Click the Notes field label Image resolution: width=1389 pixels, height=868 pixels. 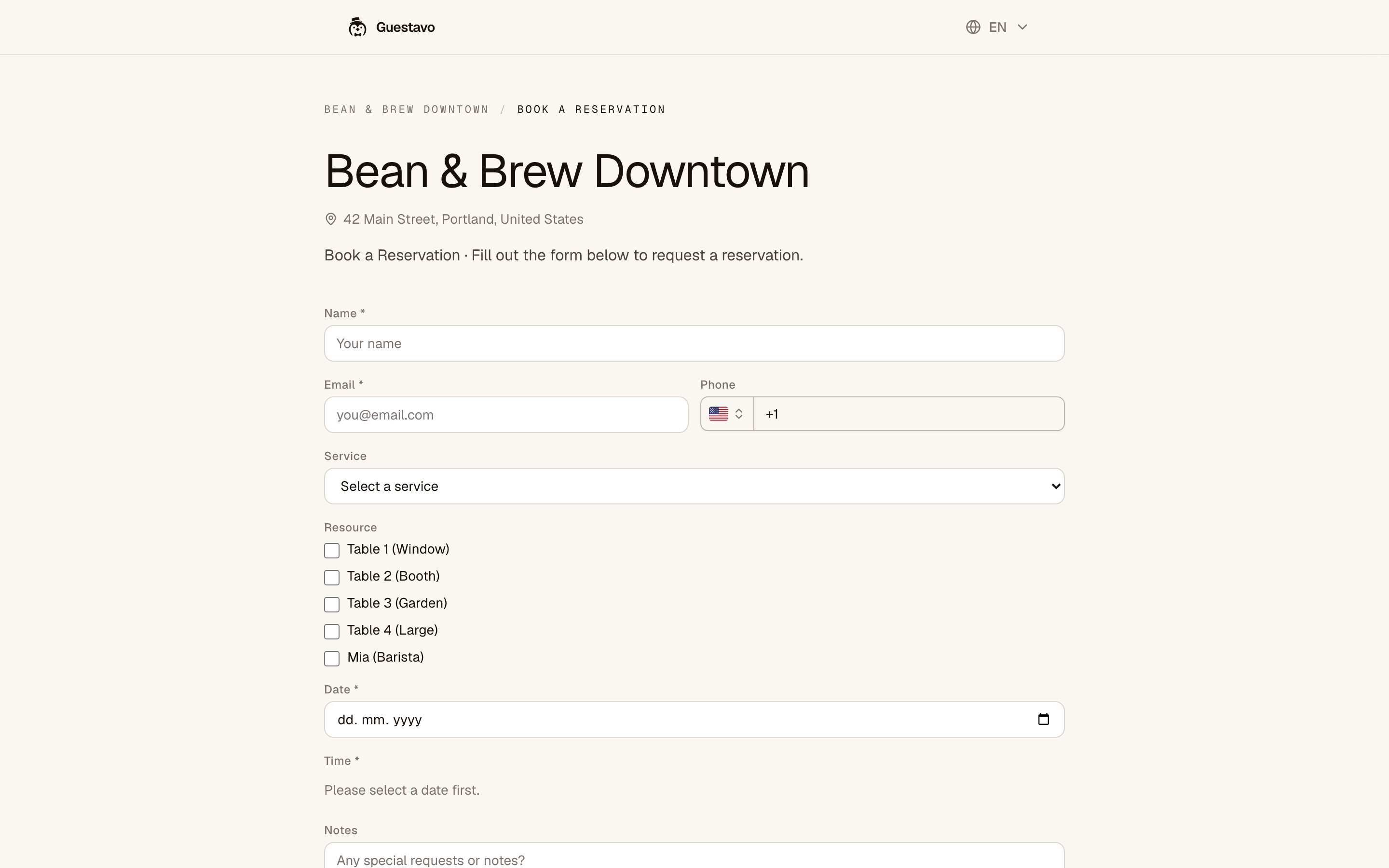pos(341,830)
